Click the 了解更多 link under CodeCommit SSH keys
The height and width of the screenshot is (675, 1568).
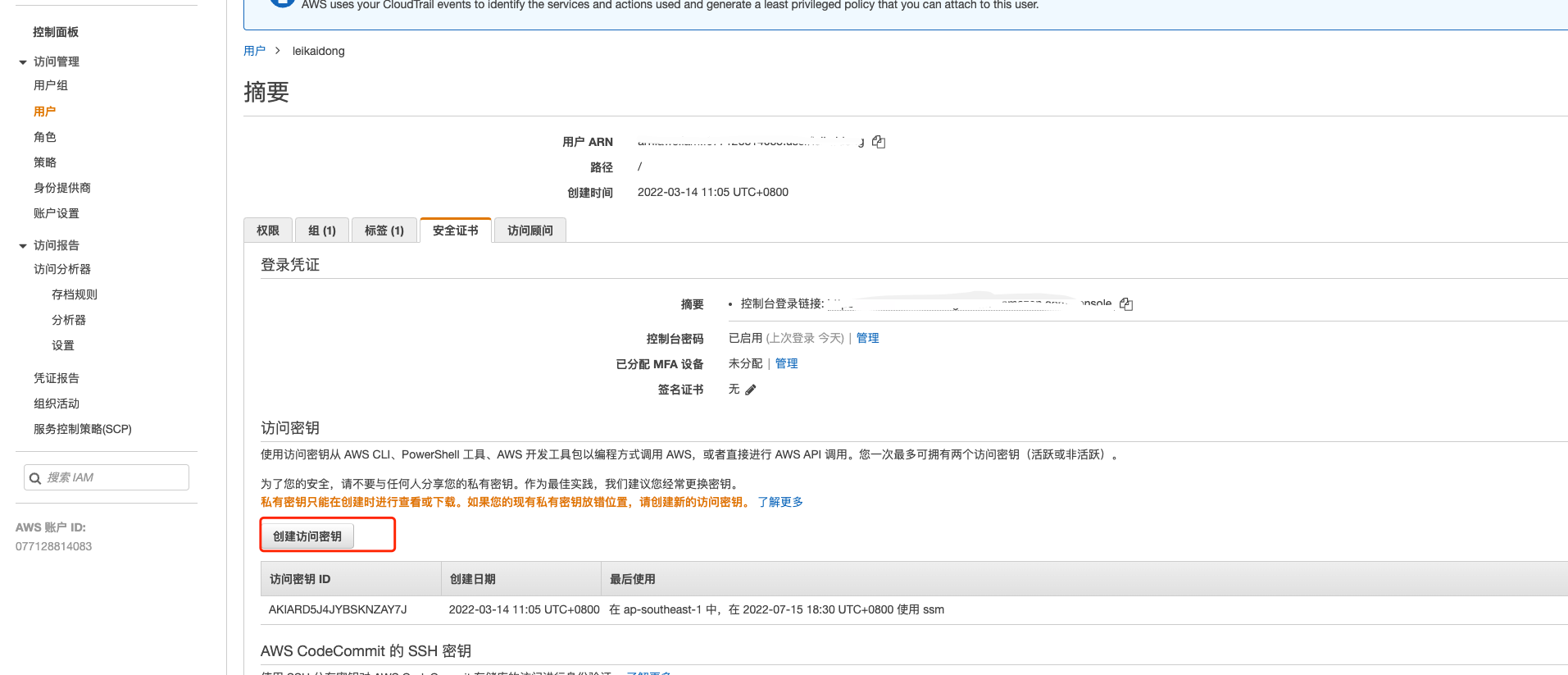pos(649,673)
